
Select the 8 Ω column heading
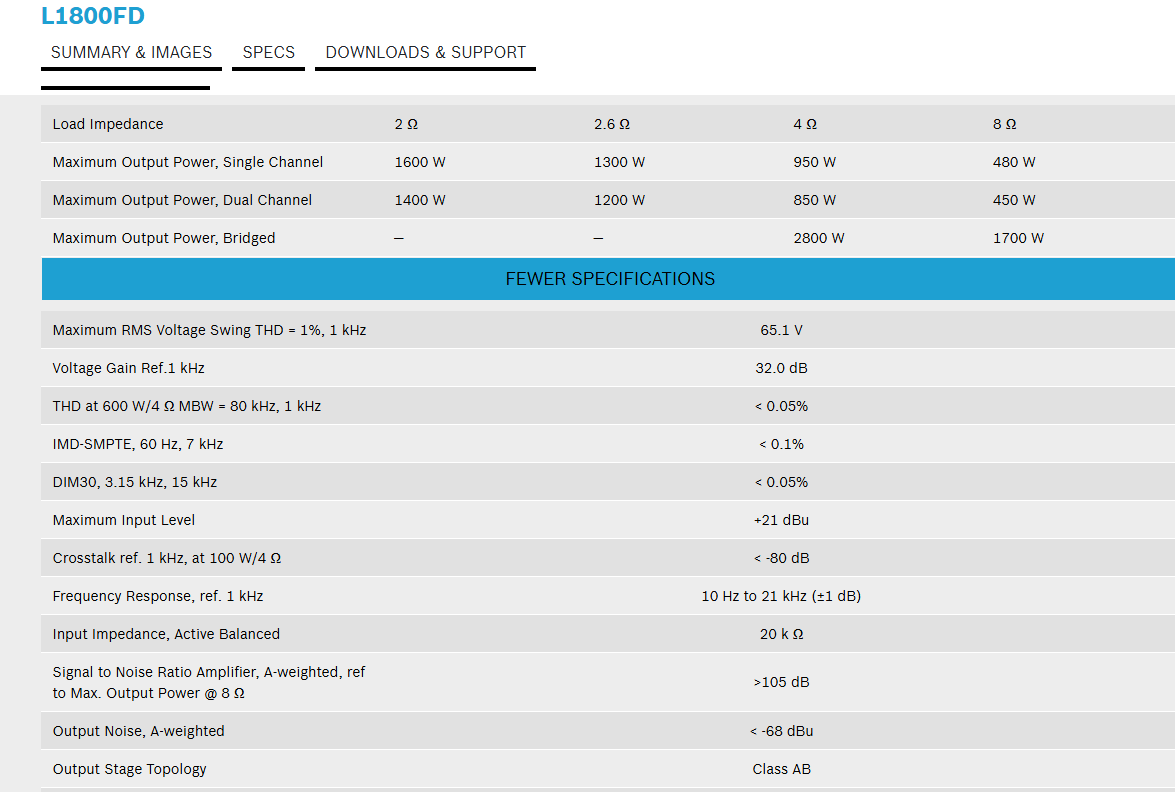(1004, 124)
